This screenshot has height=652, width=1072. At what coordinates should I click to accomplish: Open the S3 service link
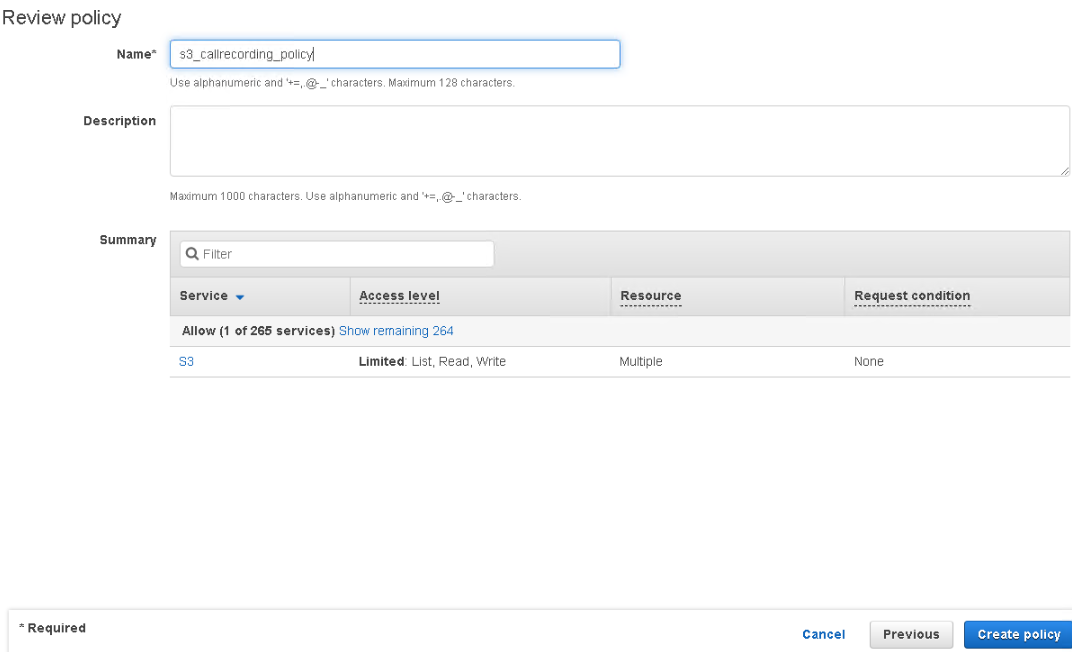[186, 362]
